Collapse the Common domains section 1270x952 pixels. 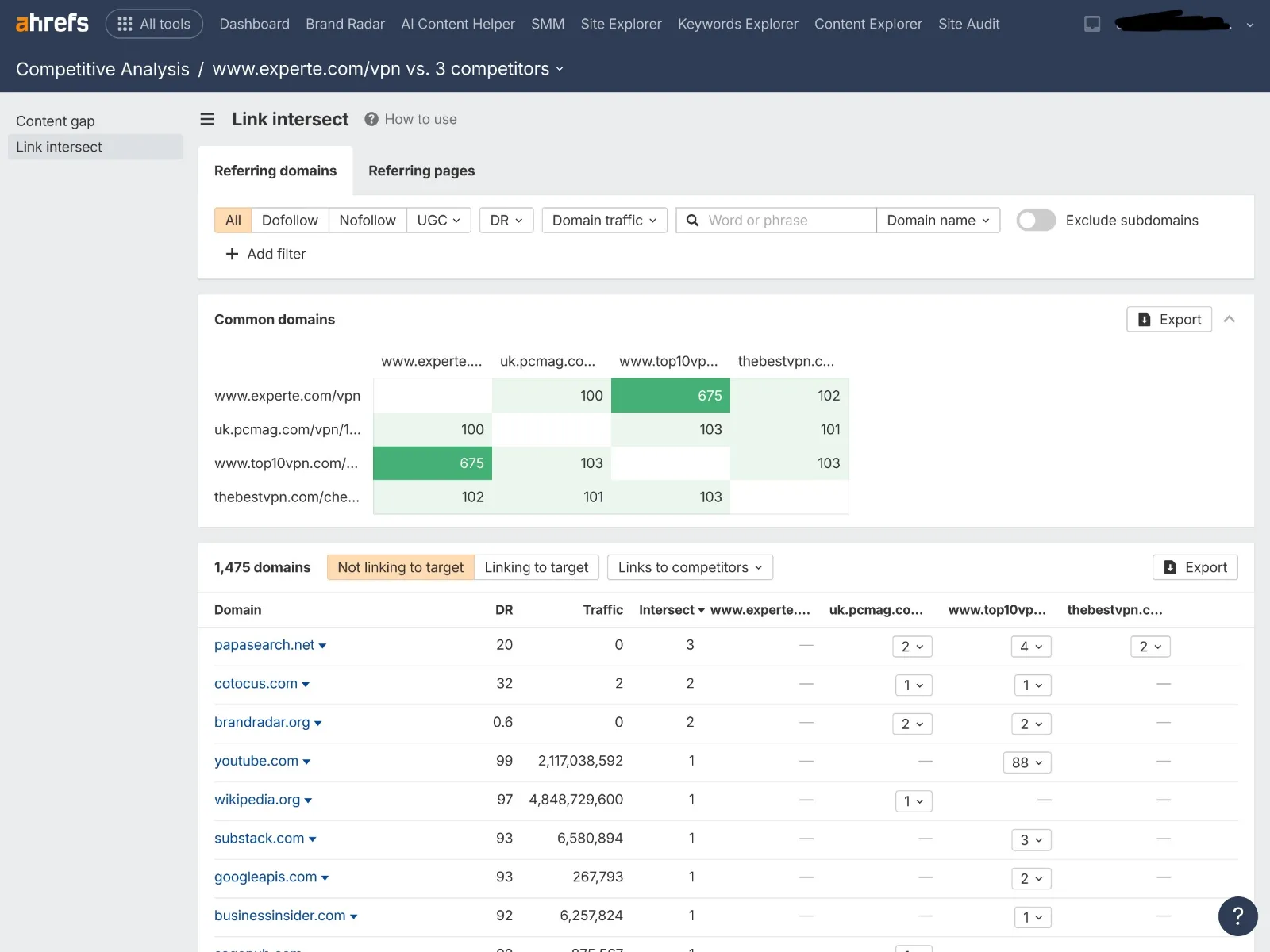(1230, 319)
